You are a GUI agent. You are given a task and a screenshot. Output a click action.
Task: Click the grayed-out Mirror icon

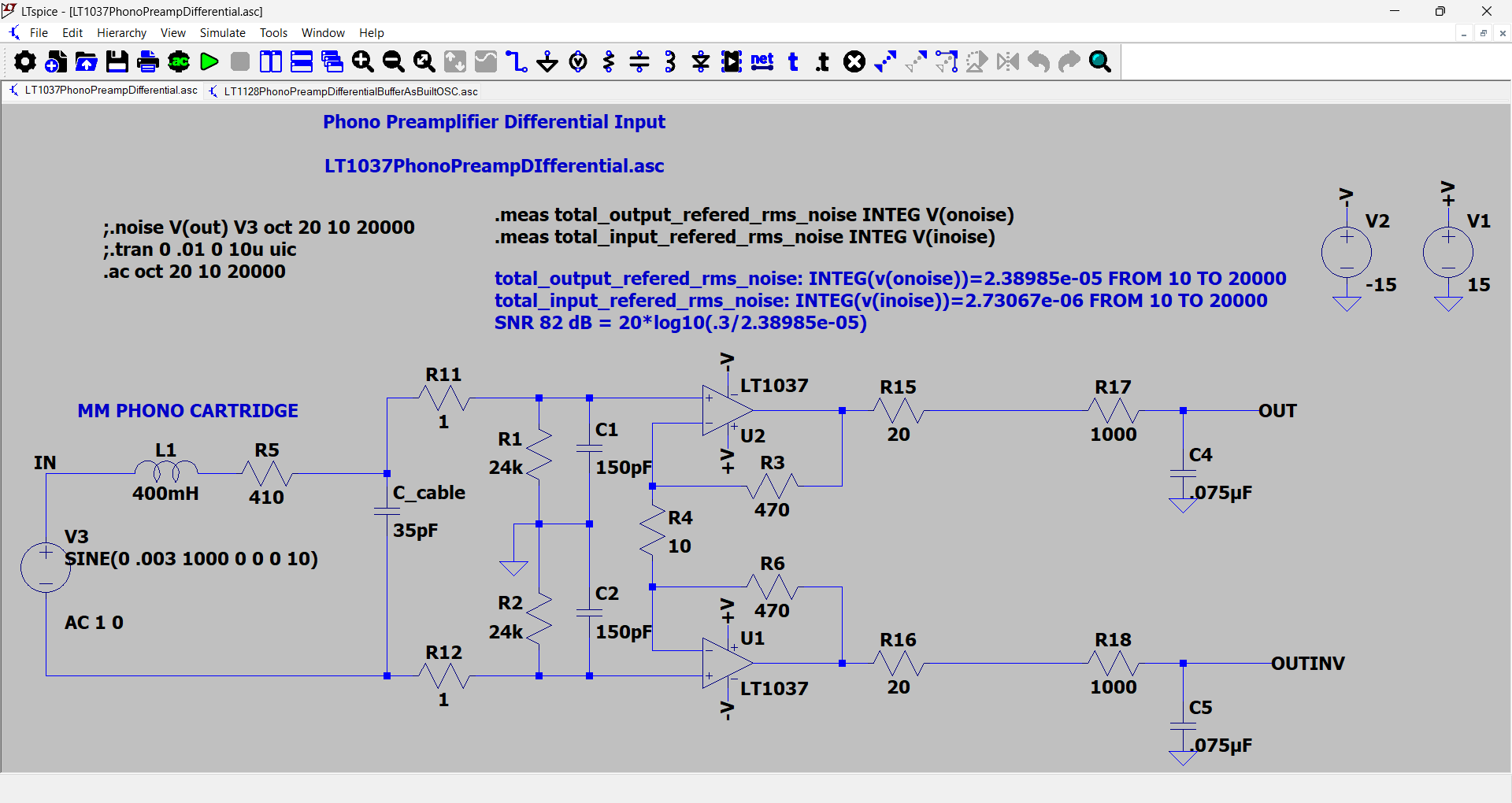click(1008, 61)
